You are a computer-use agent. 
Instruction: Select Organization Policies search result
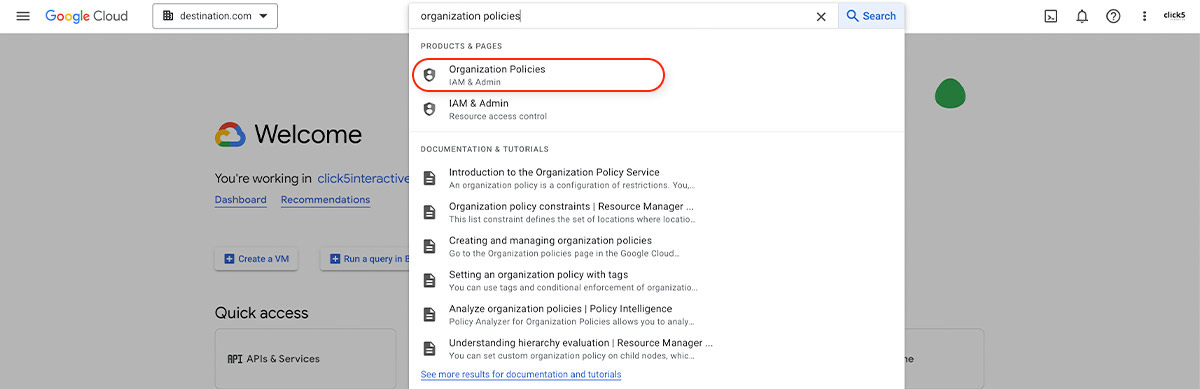[x=539, y=75]
